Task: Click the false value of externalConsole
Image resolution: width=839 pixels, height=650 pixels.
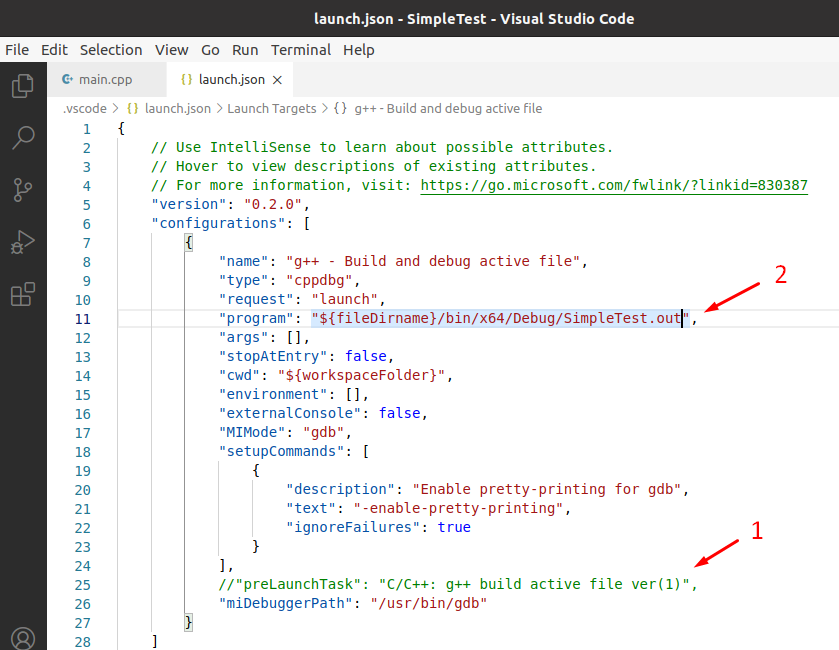Action: [x=399, y=413]
